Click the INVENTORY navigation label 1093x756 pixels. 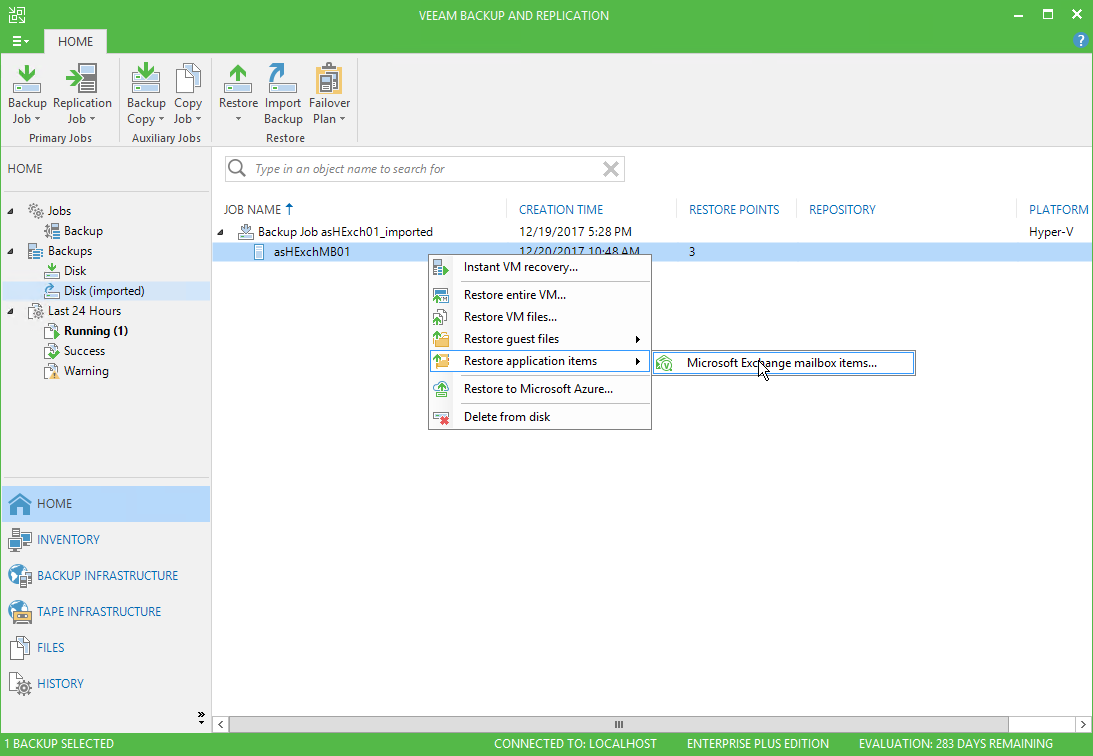coord(68,539)
